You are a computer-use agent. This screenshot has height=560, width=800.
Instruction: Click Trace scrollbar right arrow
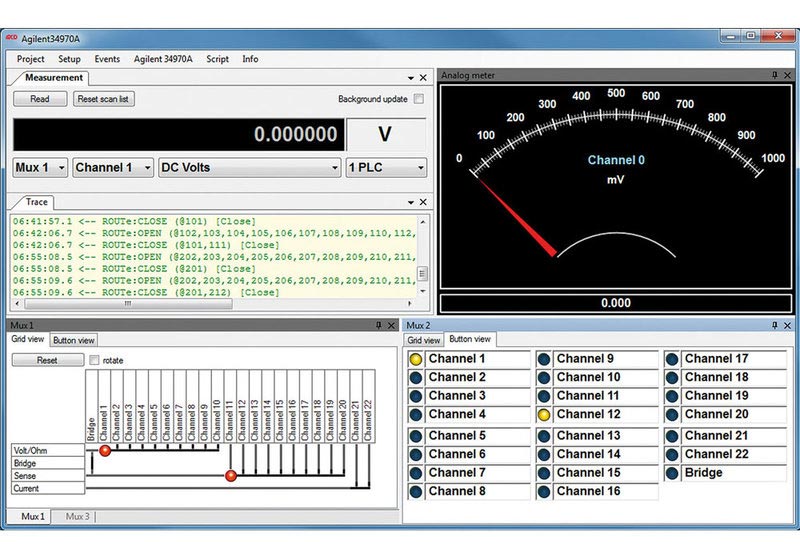pyautogui.click(x=409, y=303)
